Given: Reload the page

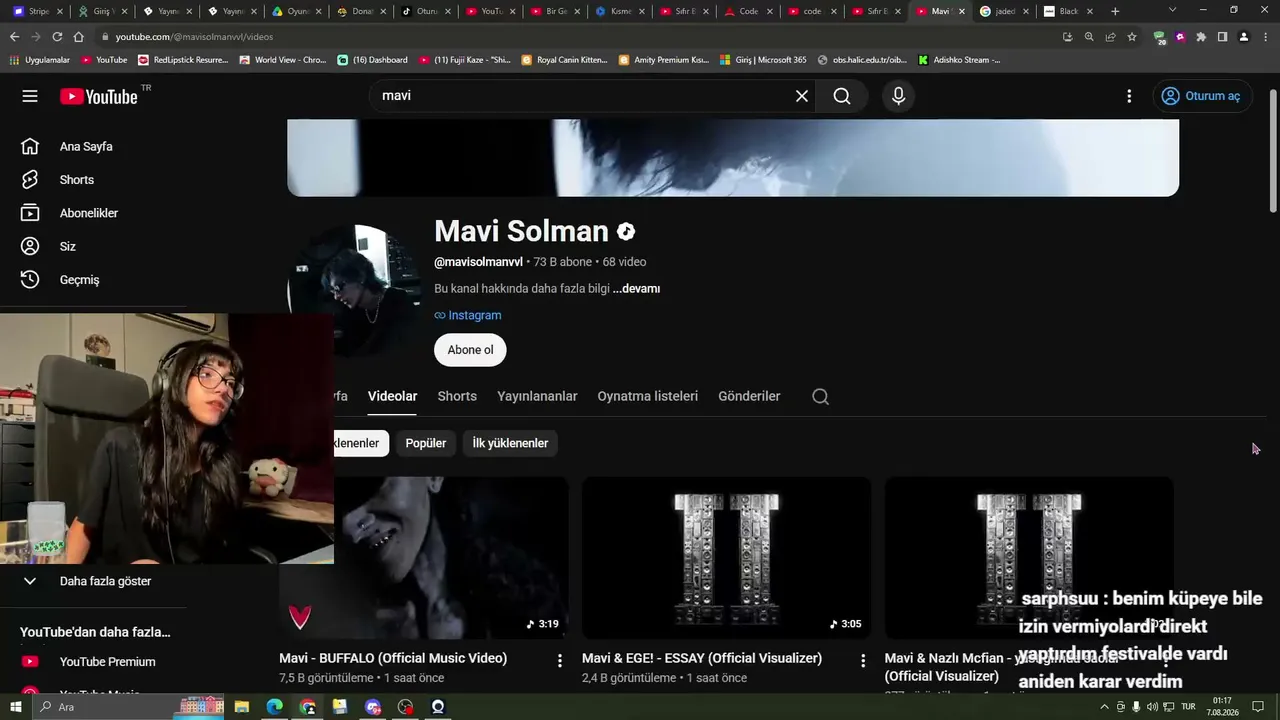Looking at the screenshot, I should (57, 37).
